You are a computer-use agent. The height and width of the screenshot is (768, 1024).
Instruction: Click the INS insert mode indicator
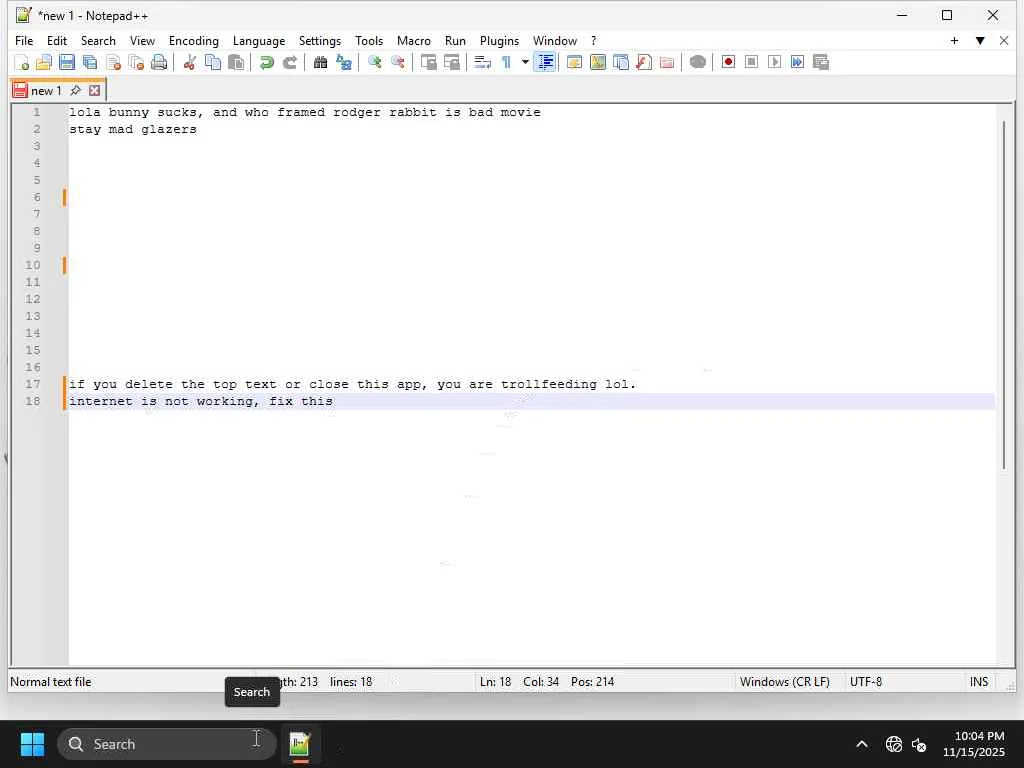click(978, 682)
